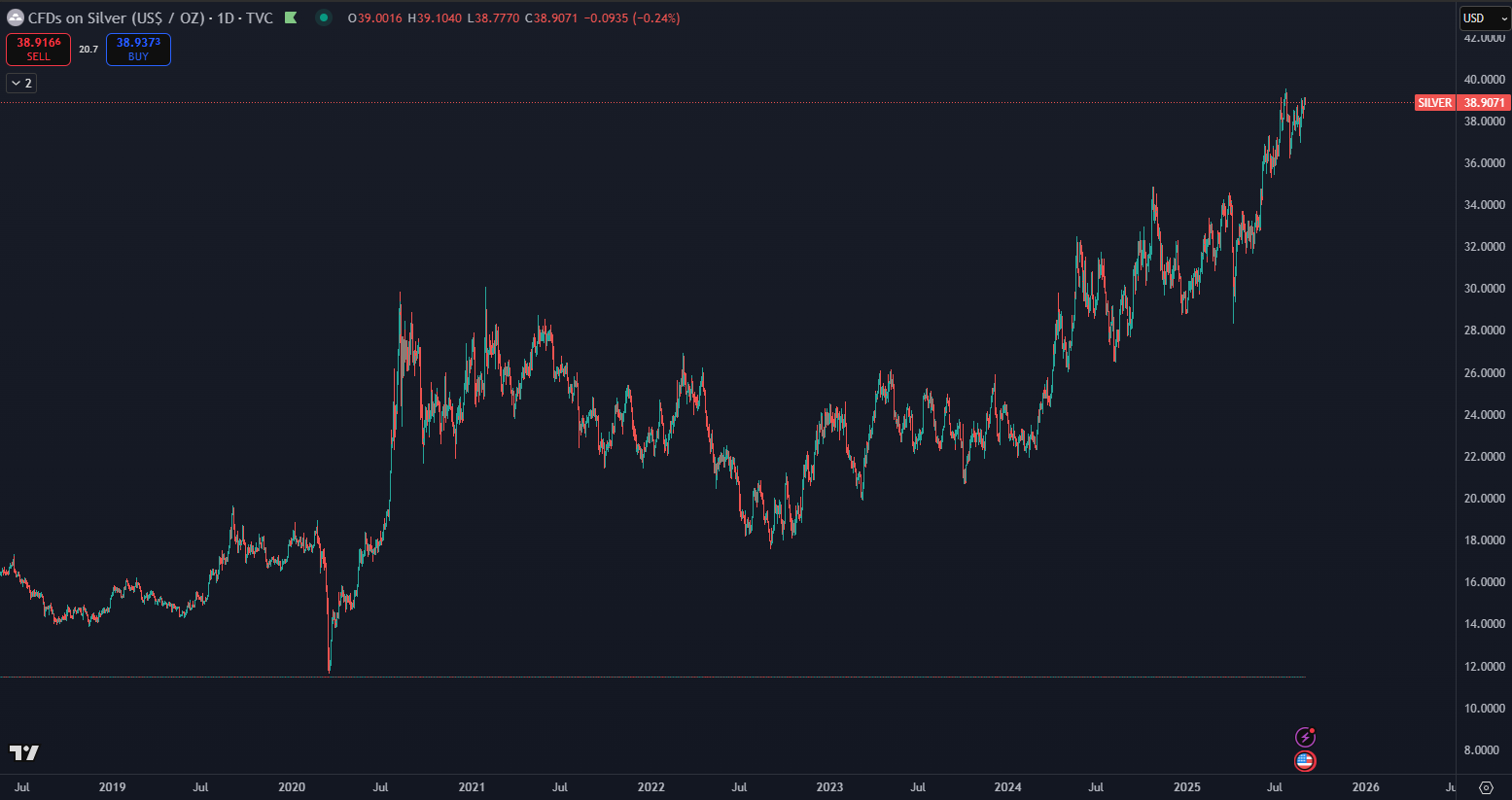
Task: Click the 40.0000 level on price scale
Action: pos(1484,80)
